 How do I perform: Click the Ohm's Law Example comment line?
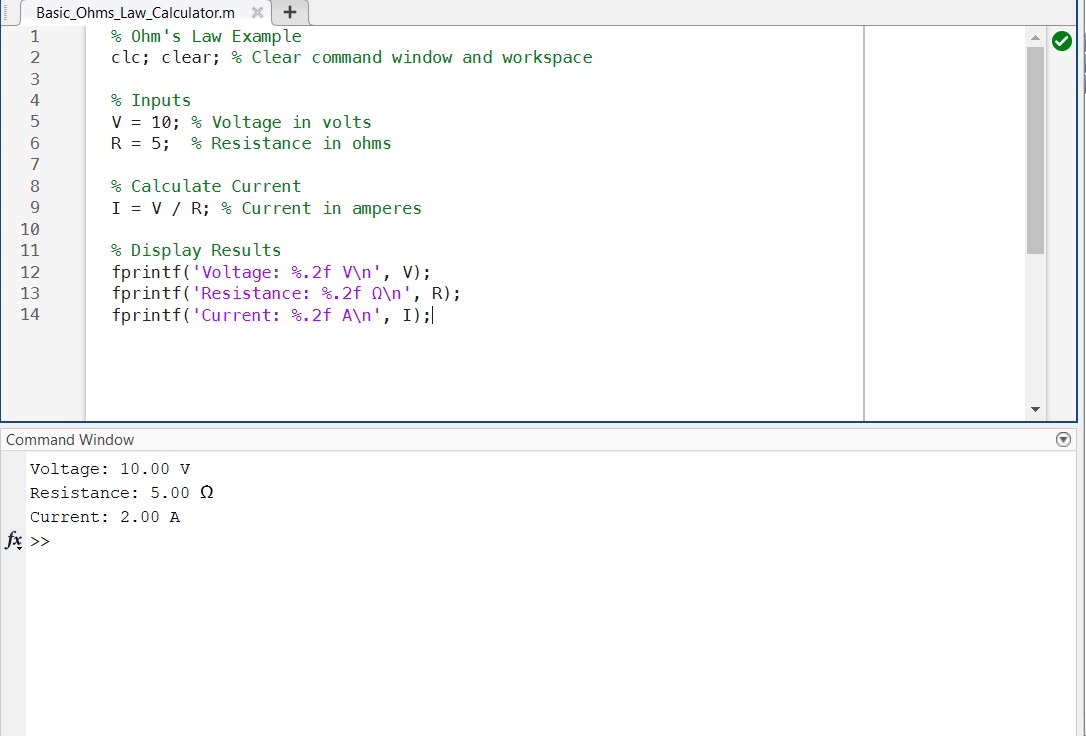[206, 36]
